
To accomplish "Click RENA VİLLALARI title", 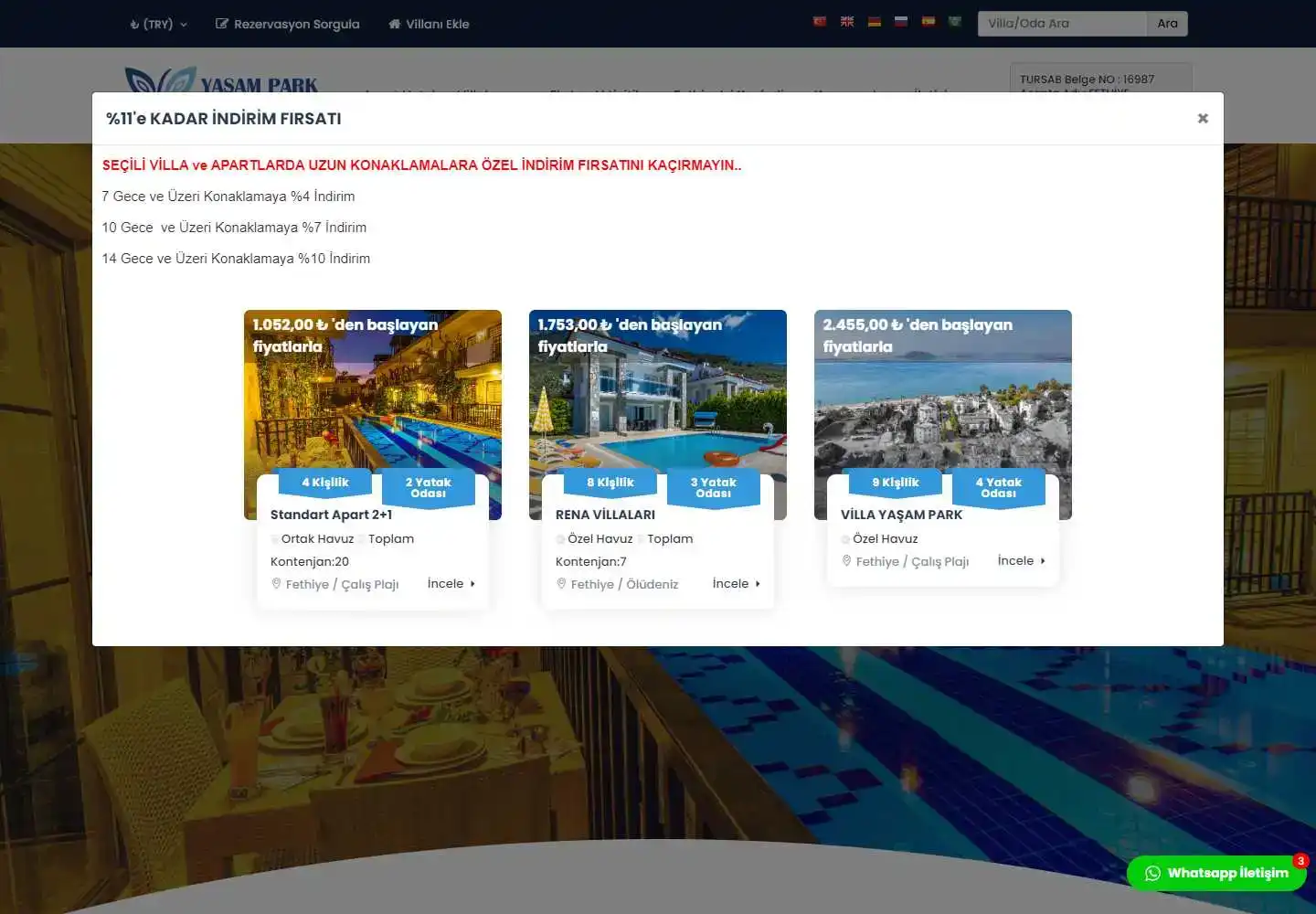I will coord(605,515).
